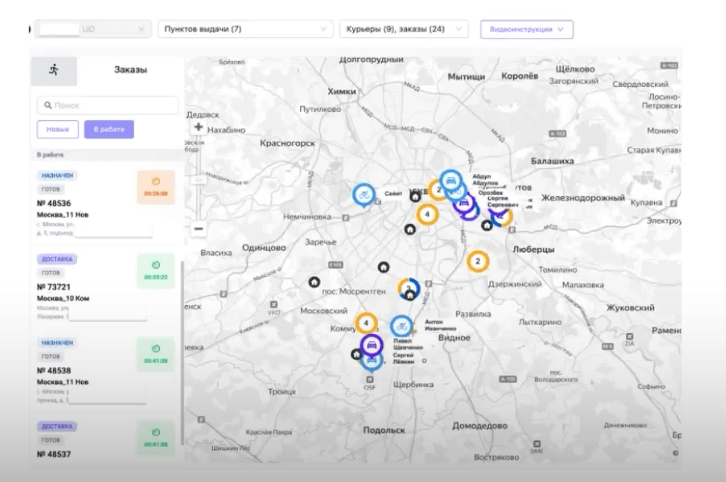The width and height of the screenshot is (726, 482).
Task: Toggle the Новые orders filter
Action: (57, 129)
